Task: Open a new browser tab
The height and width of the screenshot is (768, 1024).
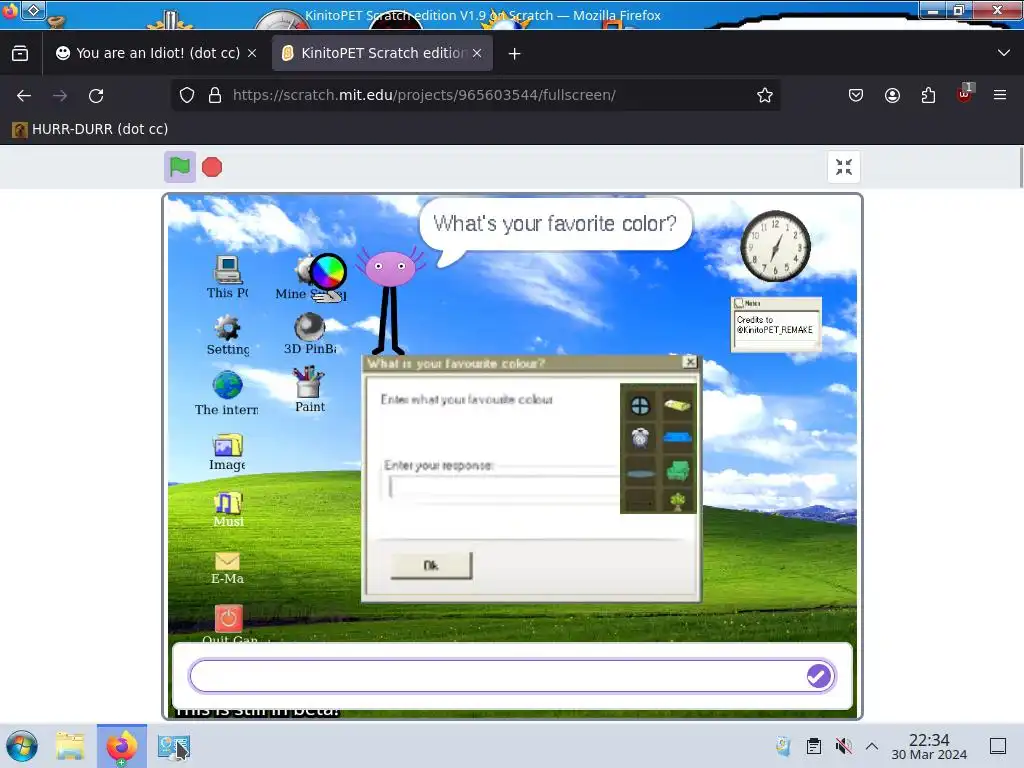Action: coord(515,54)
